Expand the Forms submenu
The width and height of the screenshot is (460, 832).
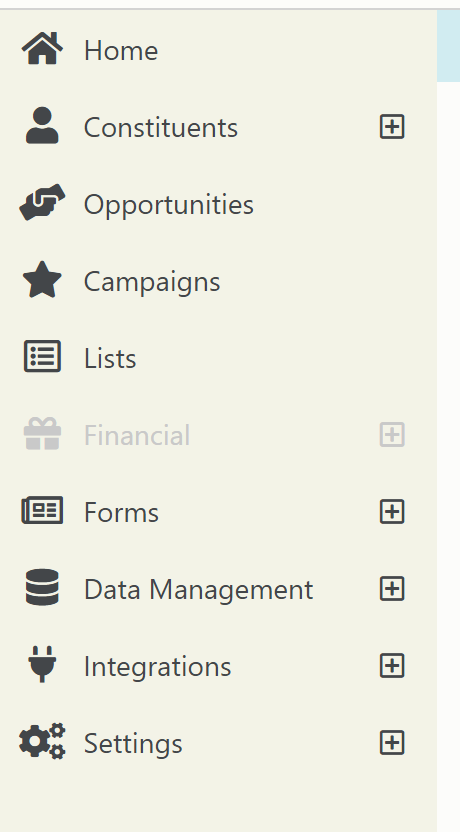392,512
